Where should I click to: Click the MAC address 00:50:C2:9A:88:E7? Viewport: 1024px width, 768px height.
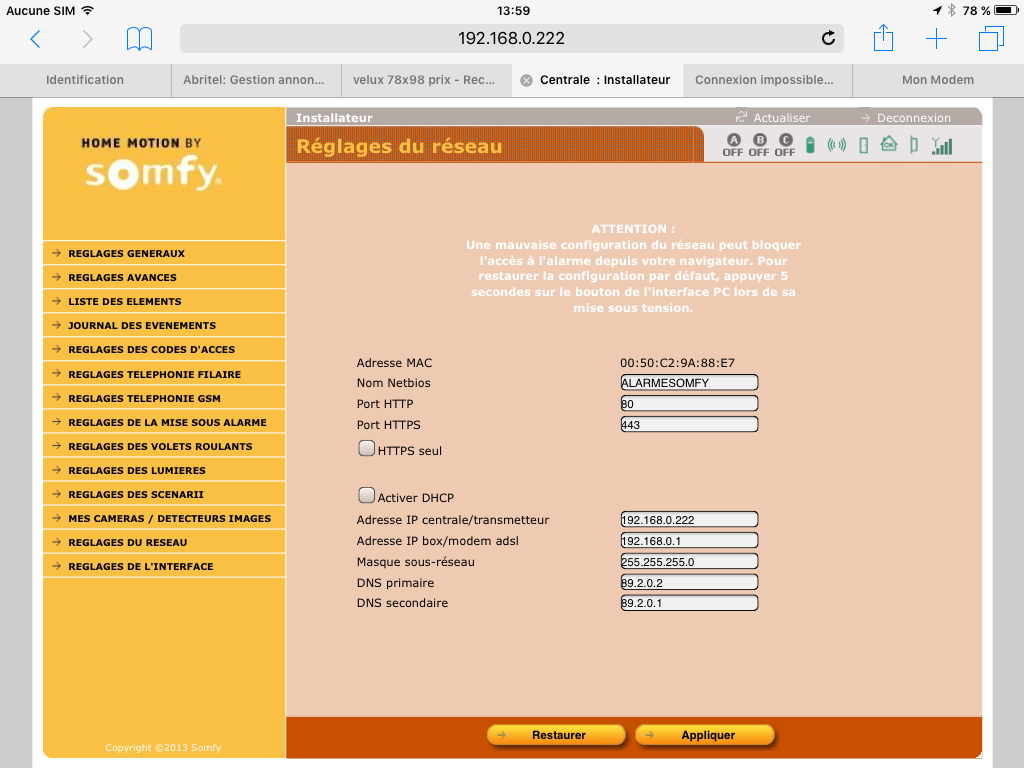click(677, 363)
